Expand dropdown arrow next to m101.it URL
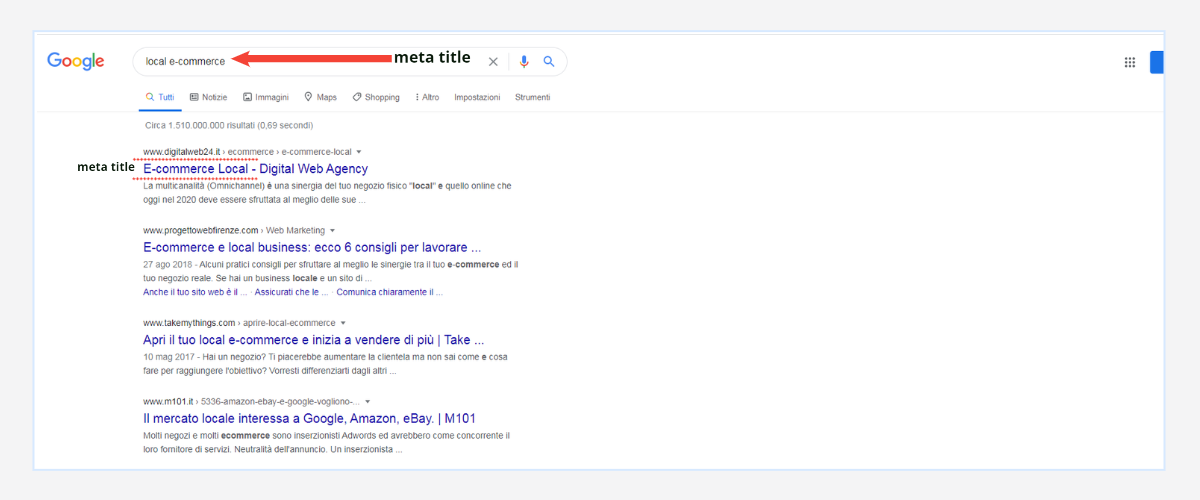The image size is (1200, 500). 368,401
